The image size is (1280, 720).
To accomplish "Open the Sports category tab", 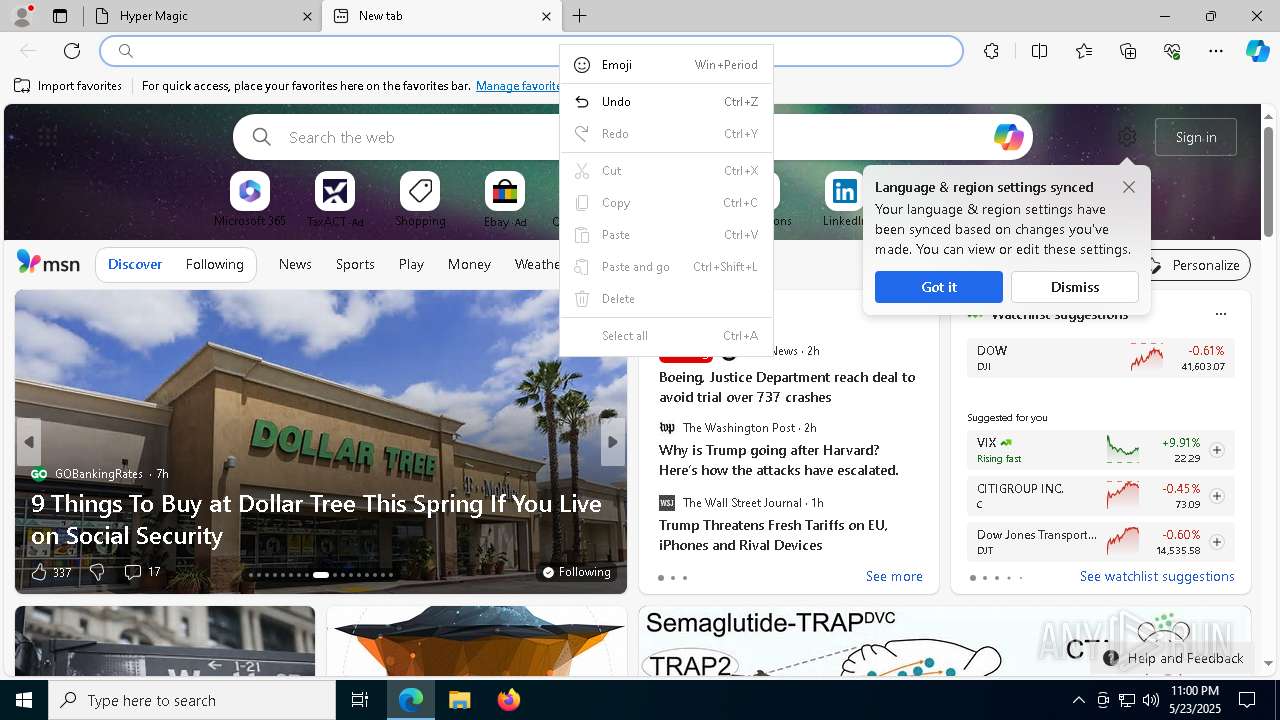I will click(355, 264).
